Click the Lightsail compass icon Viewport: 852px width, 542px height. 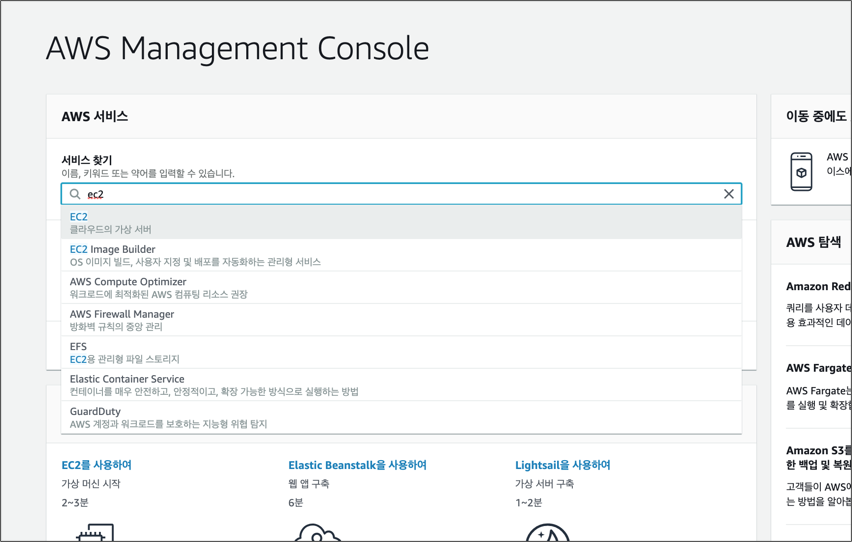click(547, 532)
